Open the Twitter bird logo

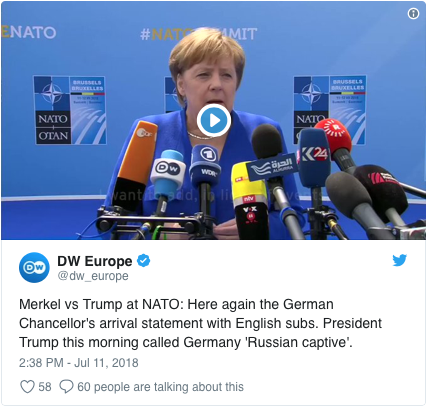click(x=399, y=260)
